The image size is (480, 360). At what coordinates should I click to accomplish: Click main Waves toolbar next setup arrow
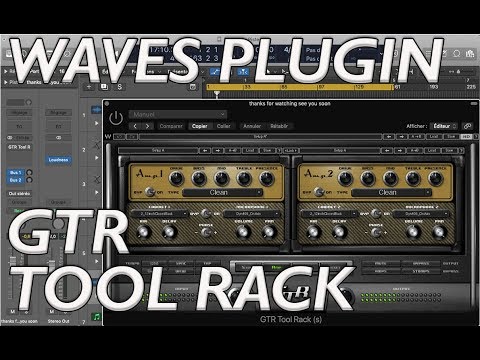click(x=402, y=137)
